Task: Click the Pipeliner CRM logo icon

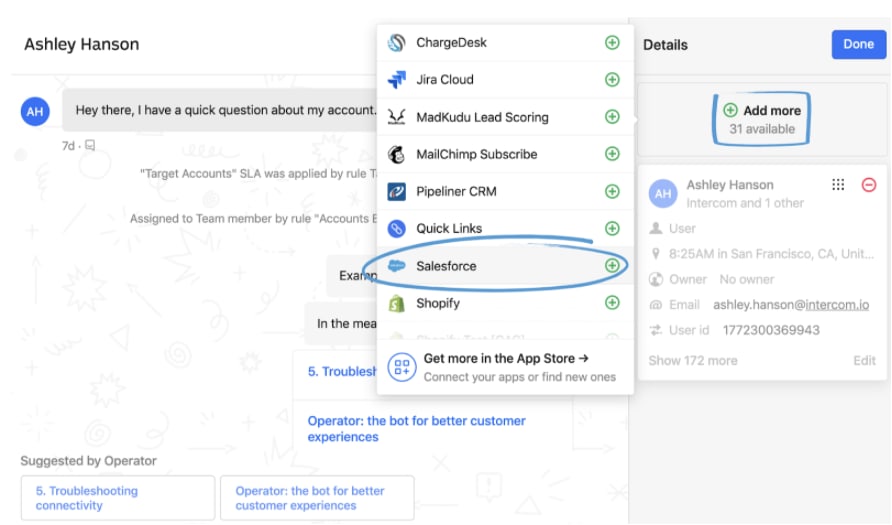Action: point(397,192)
